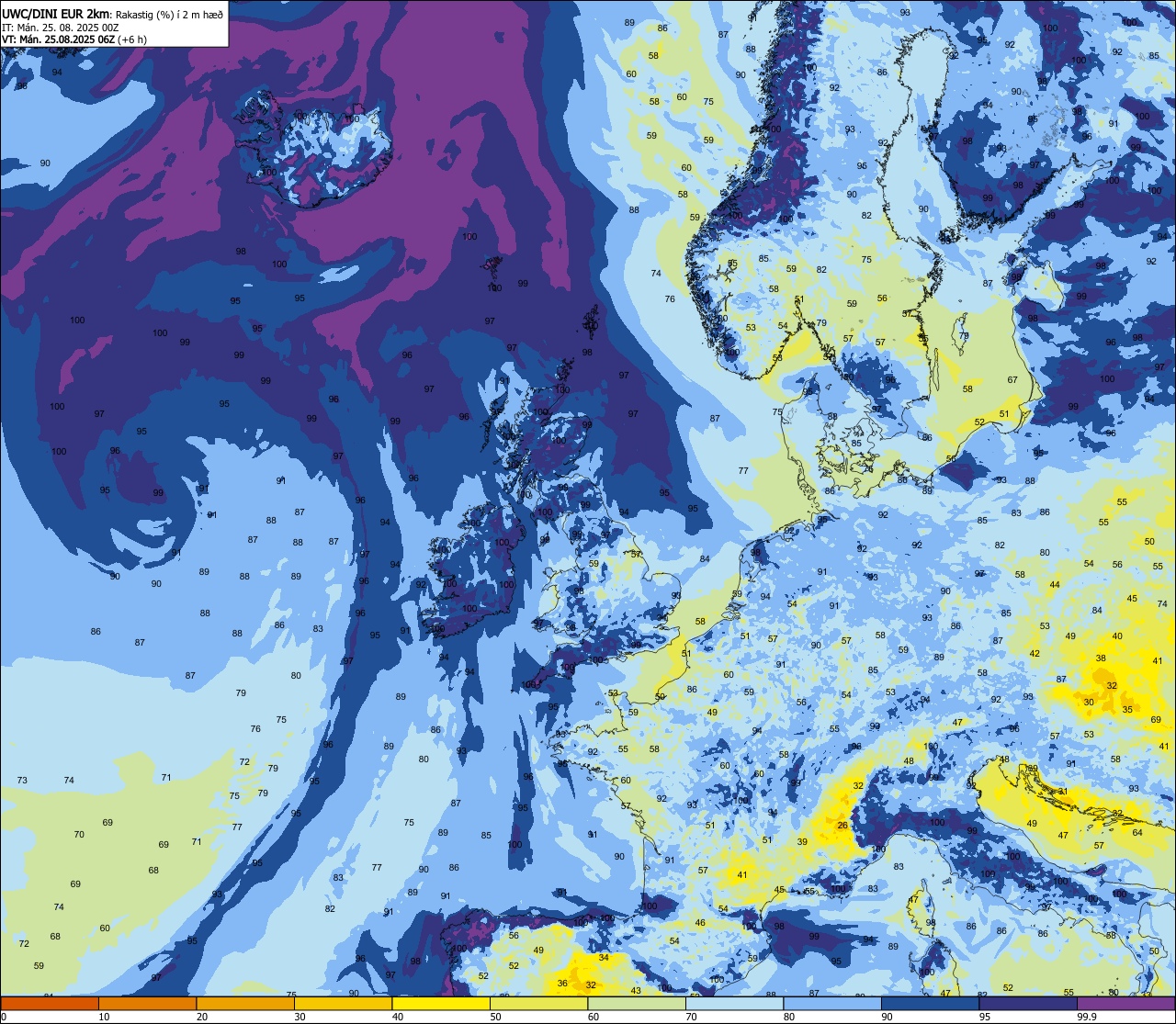This screenshot has width=1176, height=1024.
Task: Click the legend tick label '40'
Action: (x=398, y=1017)
